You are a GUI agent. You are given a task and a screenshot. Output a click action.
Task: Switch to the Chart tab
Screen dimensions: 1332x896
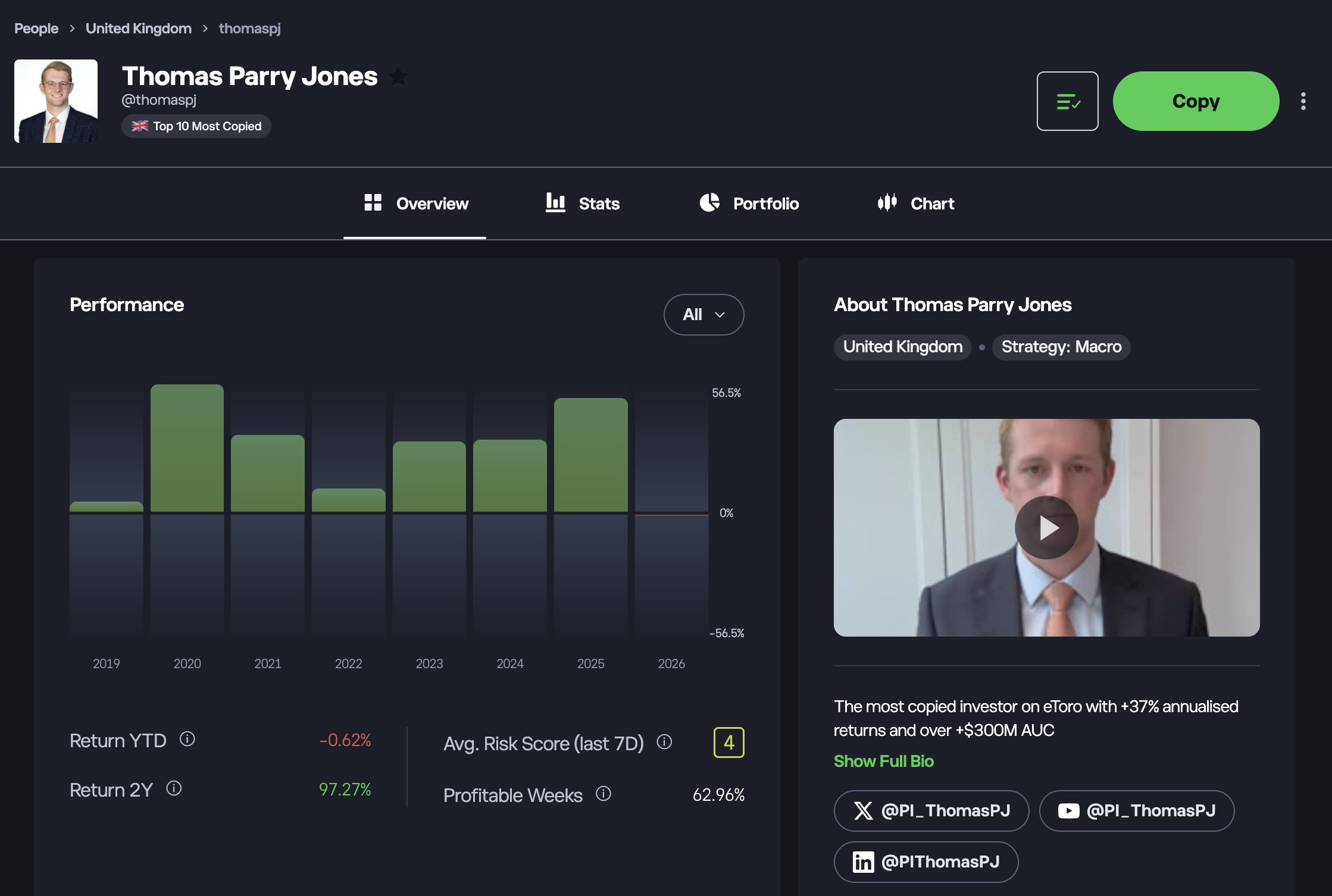pos(915,203)
